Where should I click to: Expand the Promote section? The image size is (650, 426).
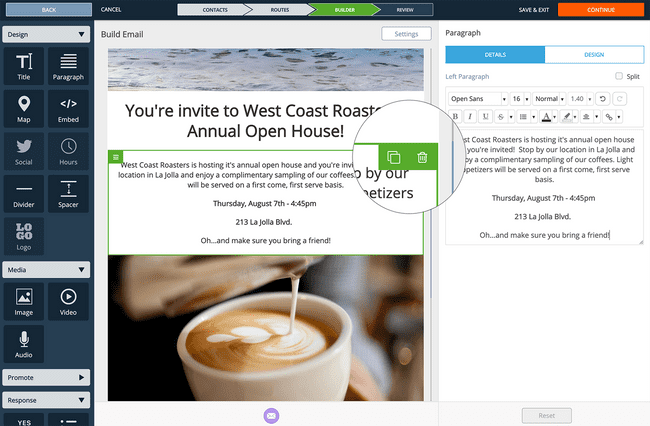(x=46, y=378)
